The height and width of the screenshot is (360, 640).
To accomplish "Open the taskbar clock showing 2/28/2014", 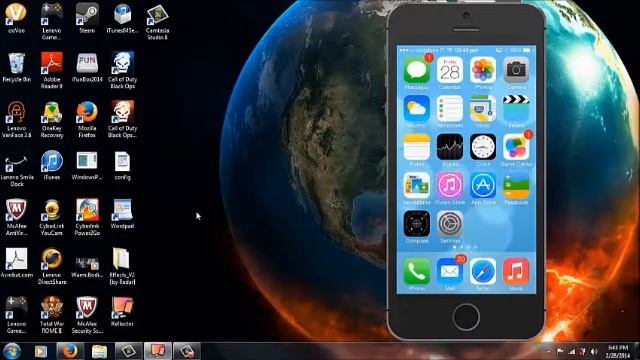I will (618, 351).
